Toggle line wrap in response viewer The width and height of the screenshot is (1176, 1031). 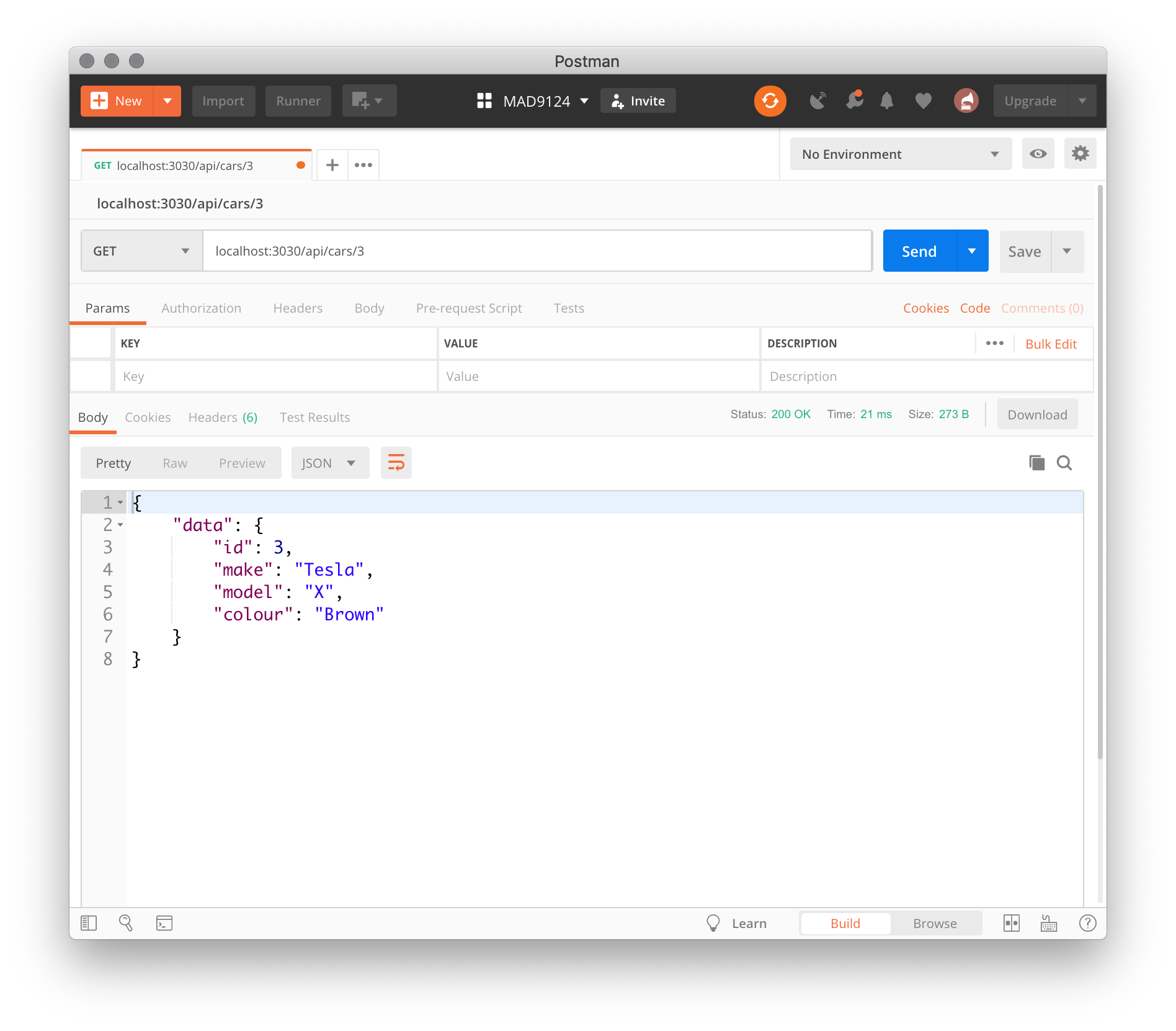point(396,463)
